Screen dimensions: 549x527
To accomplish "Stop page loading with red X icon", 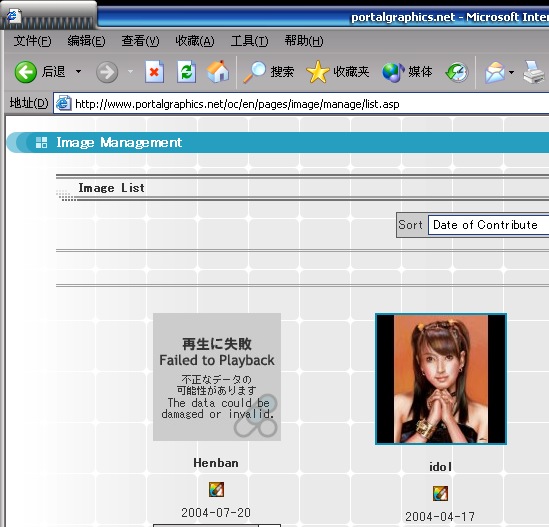I will pos(154,72).
